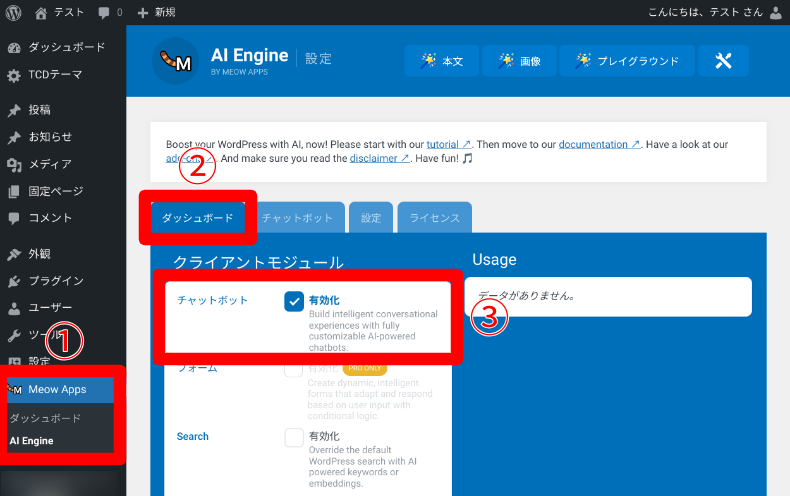790x496 pixels.
Task: Click the お知らせ pin icon
Action: (x=14, y=138)
